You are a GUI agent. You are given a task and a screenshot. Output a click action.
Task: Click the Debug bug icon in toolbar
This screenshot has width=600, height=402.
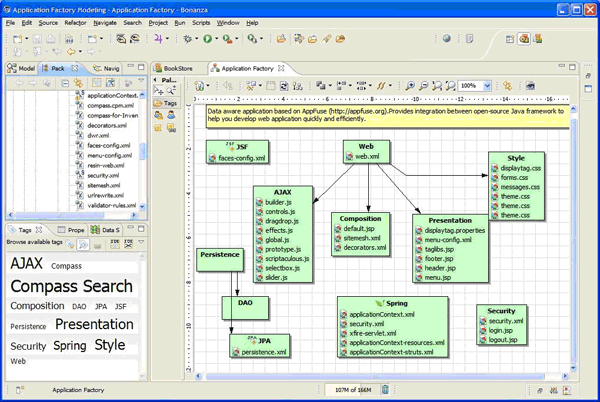point(187,39)
